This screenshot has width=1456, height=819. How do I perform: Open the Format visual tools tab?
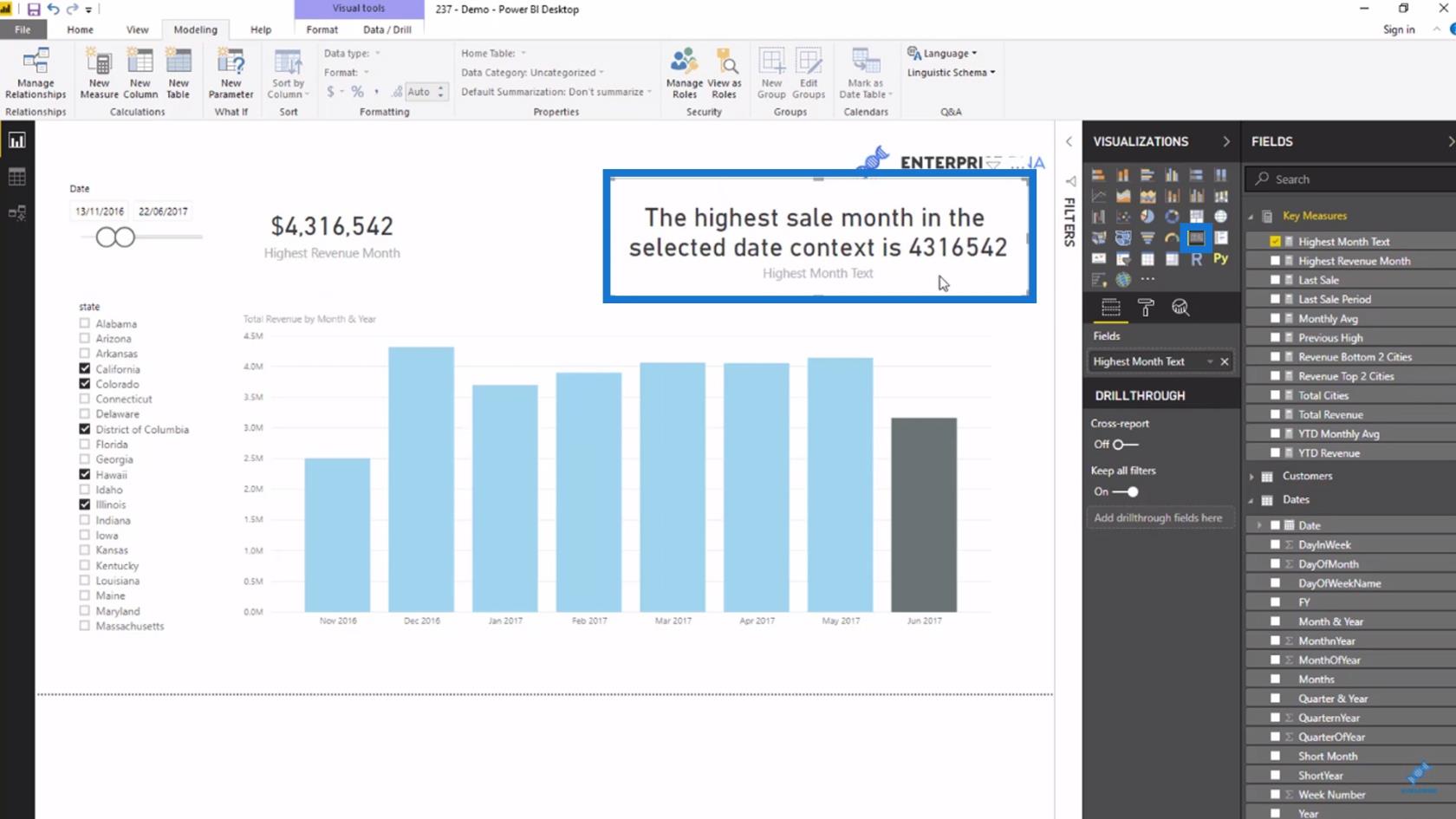pyautogui.click(x=322, y=29)
